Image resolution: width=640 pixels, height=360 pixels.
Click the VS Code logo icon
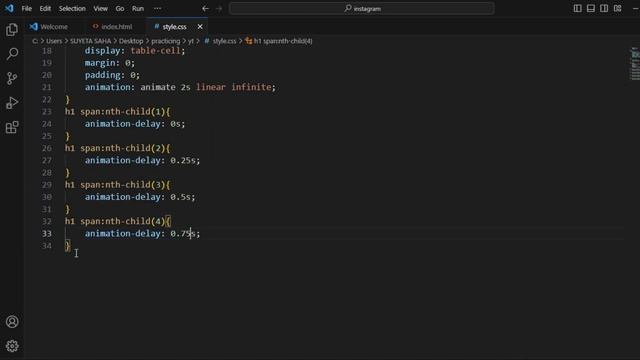pyautogui.click(x=9, y=8)
